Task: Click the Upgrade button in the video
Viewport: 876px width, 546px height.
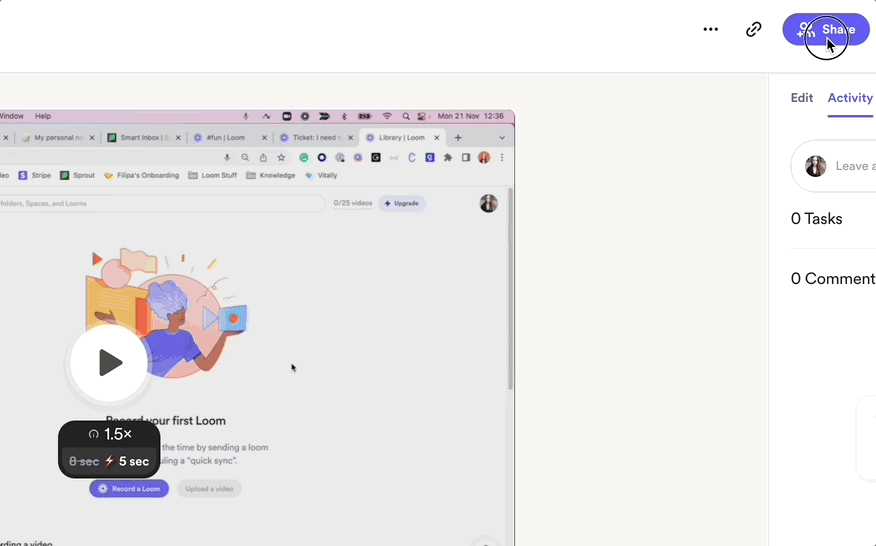Action: 401,203
